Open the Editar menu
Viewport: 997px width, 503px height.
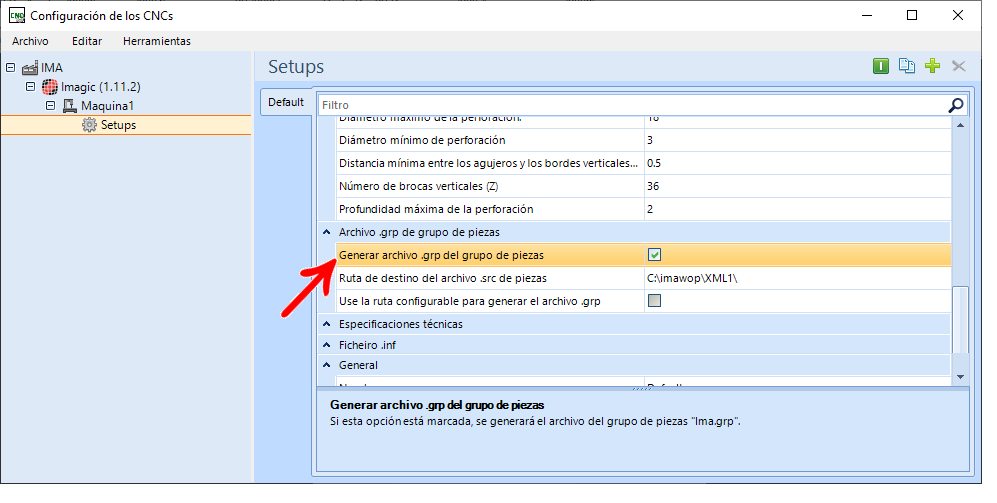point(86,41)
